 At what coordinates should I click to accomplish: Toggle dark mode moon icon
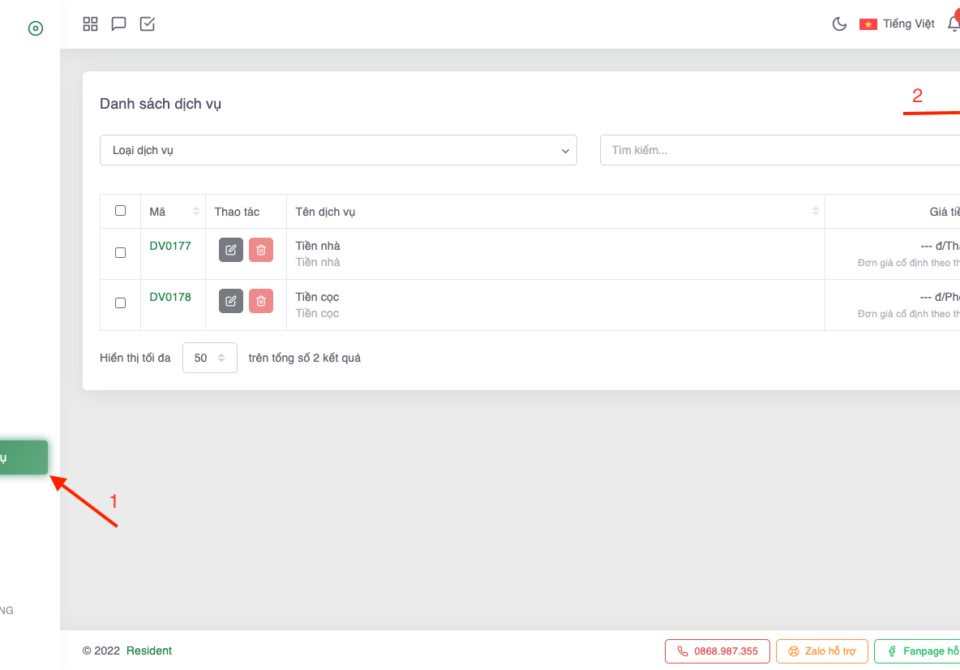[840, 24]
